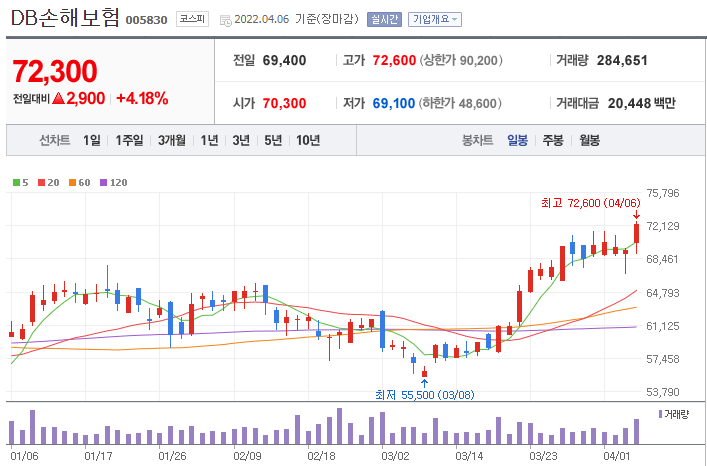Click the 03/08 lowest red candlestick
The image size is (707, 466).
coord(424,372)
